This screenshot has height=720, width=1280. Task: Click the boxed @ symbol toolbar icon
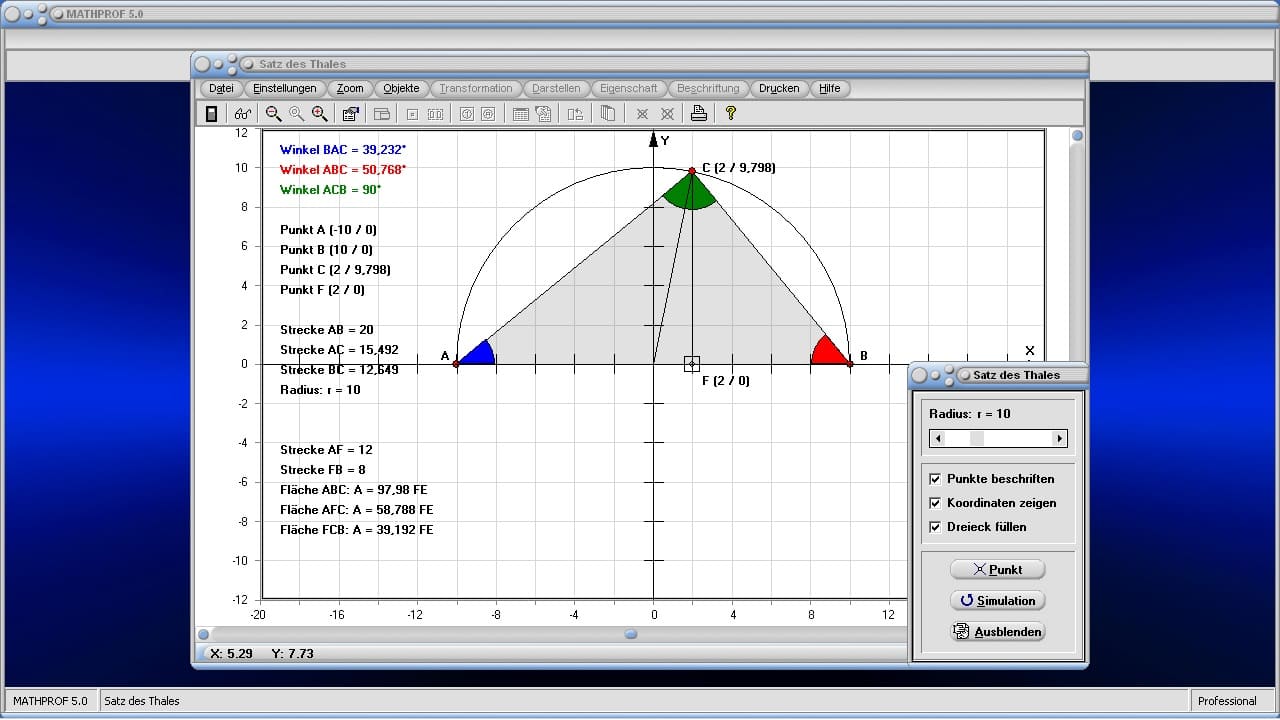click(x=488, y=114)
